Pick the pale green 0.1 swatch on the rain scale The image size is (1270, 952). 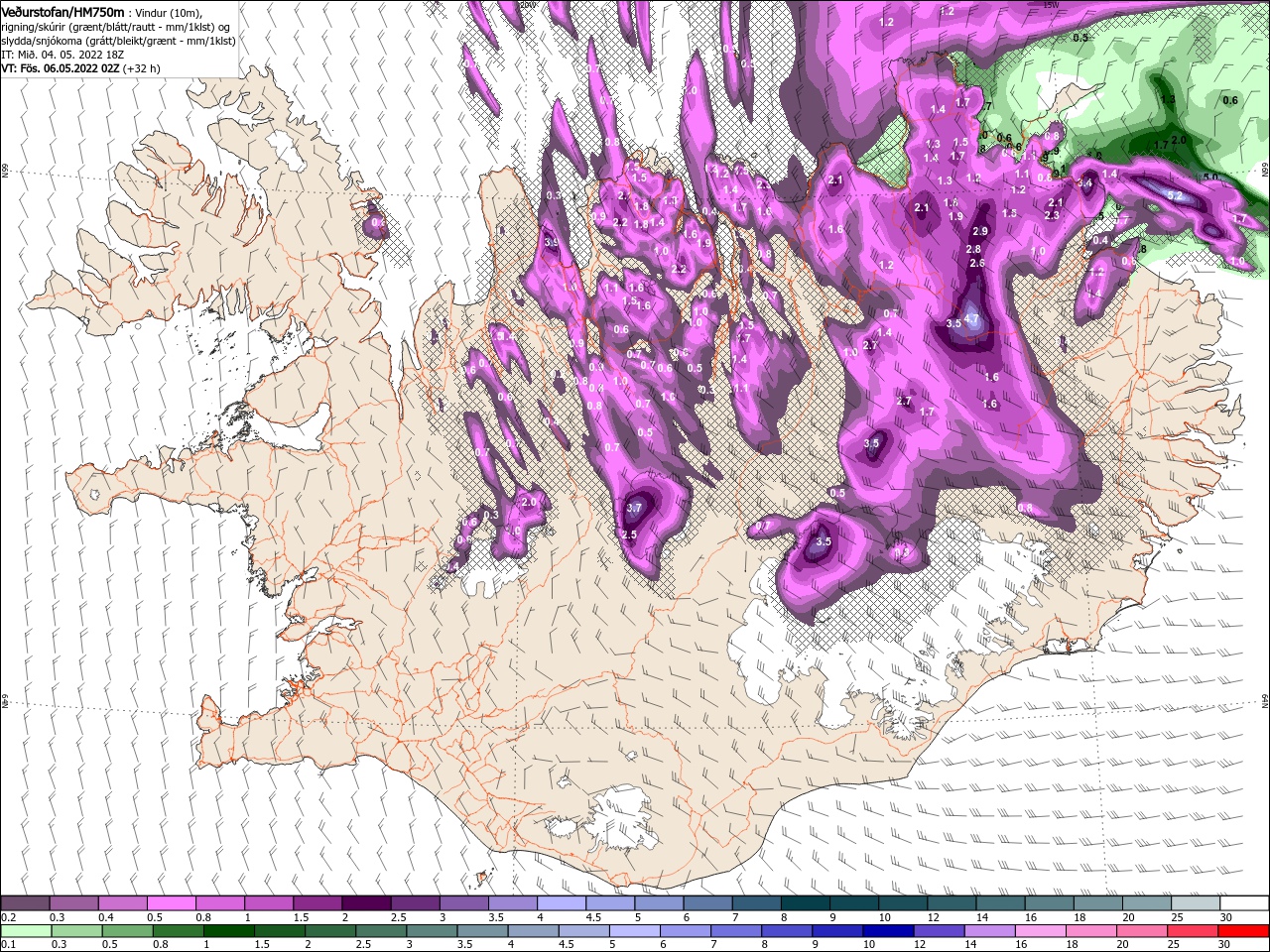(x=25, y=930)
